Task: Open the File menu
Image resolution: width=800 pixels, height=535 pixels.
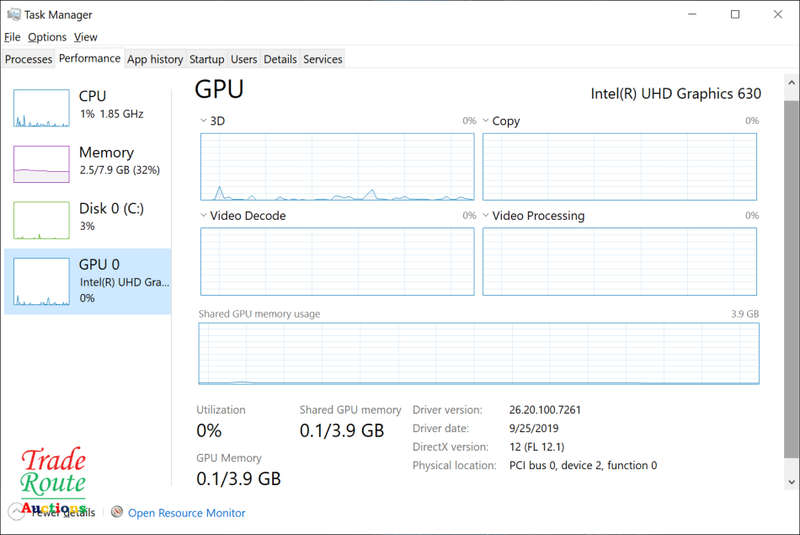Action: click(12, 37)
